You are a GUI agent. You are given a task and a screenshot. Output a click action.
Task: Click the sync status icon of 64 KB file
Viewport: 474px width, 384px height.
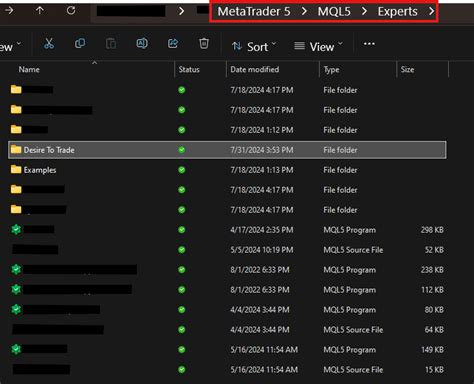182,330
